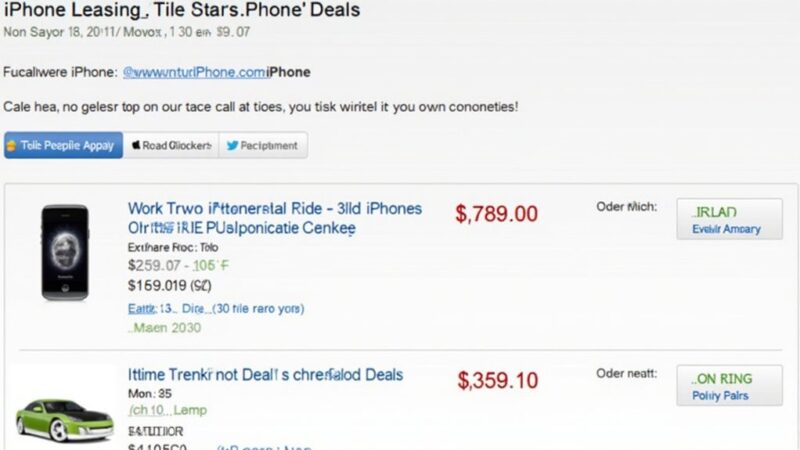Open the Peciptiment tab
The width and height of the screenshot is (800, 450).
click(x=263, y=146)
